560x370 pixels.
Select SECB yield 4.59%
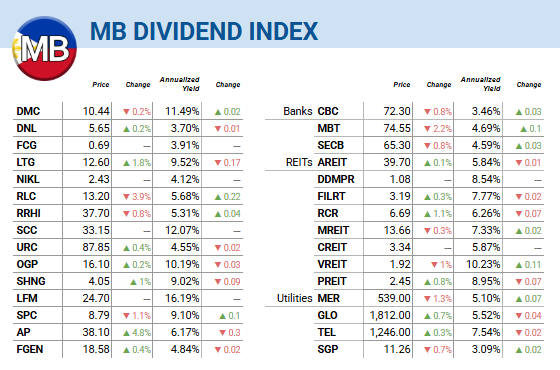pyautogui.click(x=486, y=145)
